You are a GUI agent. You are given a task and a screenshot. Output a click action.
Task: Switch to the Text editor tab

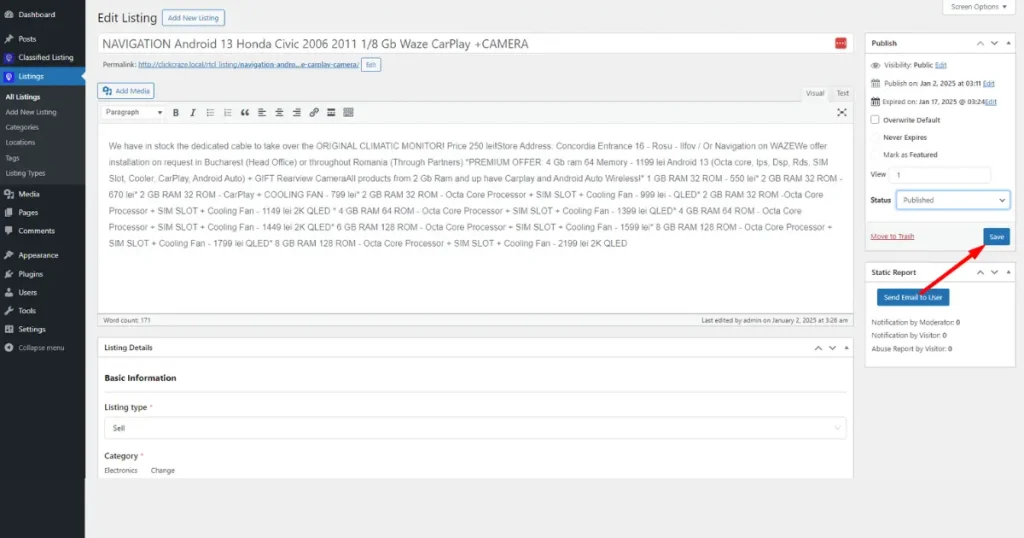[x=842, y=93]
